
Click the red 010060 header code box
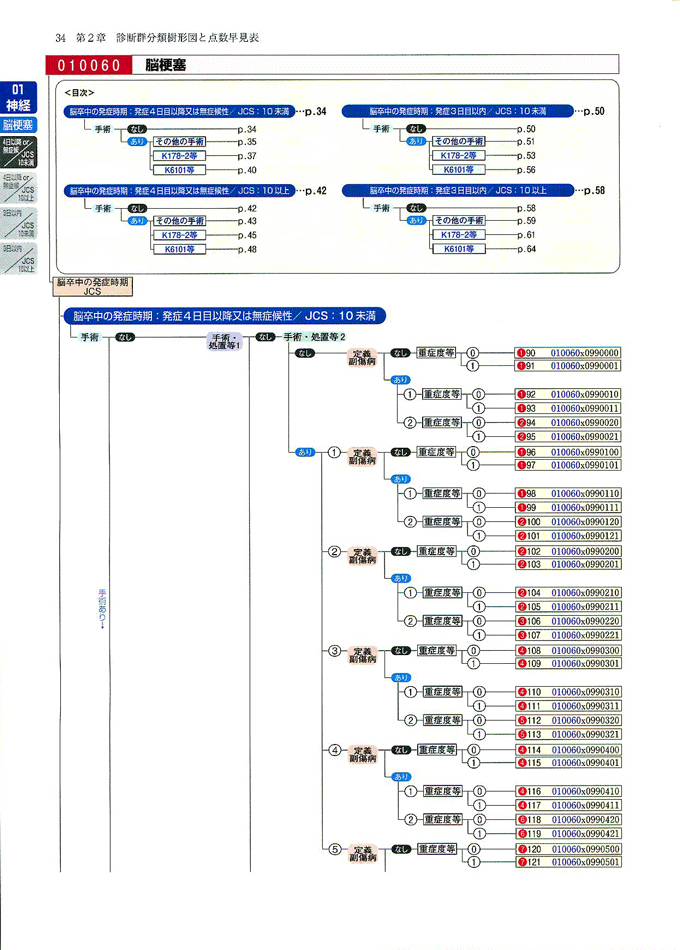pos(89,66)
